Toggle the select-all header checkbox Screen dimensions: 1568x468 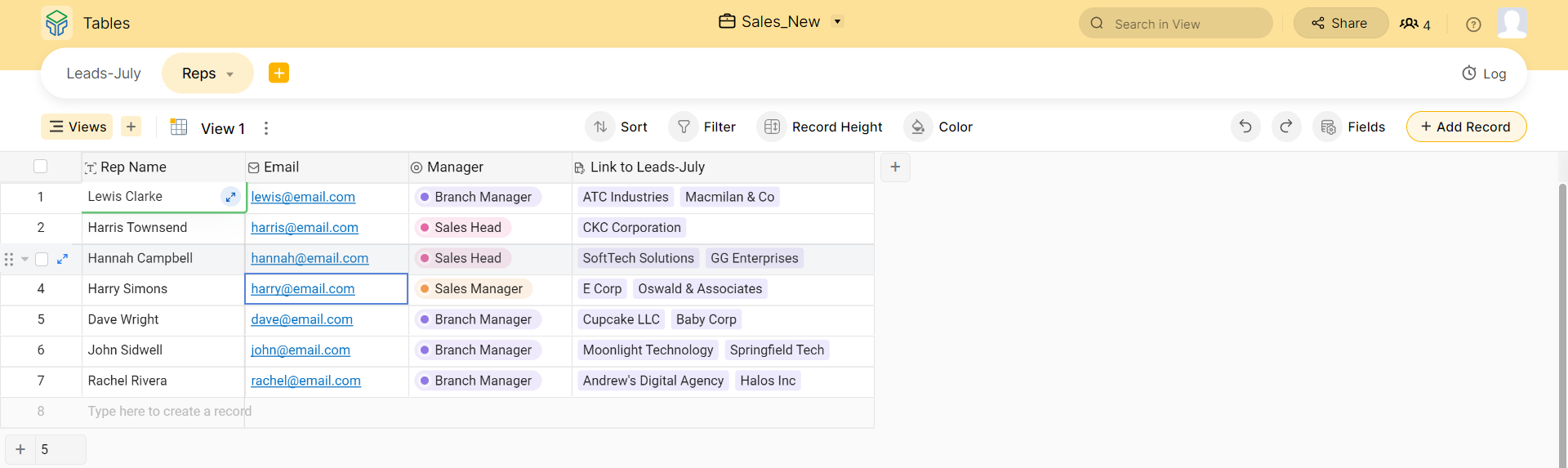pos(40,167)
